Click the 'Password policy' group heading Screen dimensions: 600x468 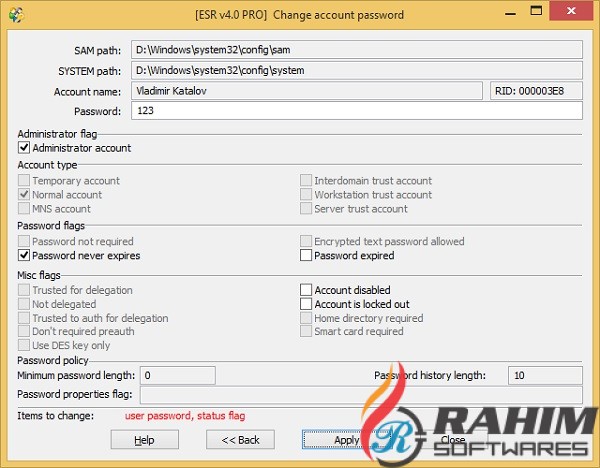point(53,360)
